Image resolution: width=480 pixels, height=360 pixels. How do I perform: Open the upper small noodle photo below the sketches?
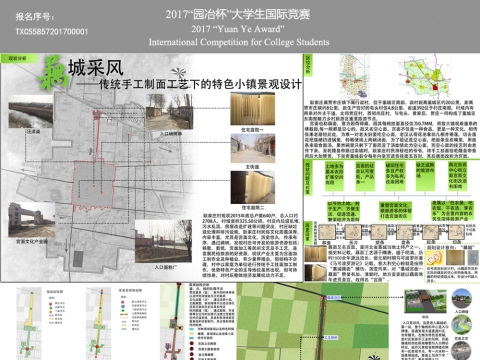[316, 254]
